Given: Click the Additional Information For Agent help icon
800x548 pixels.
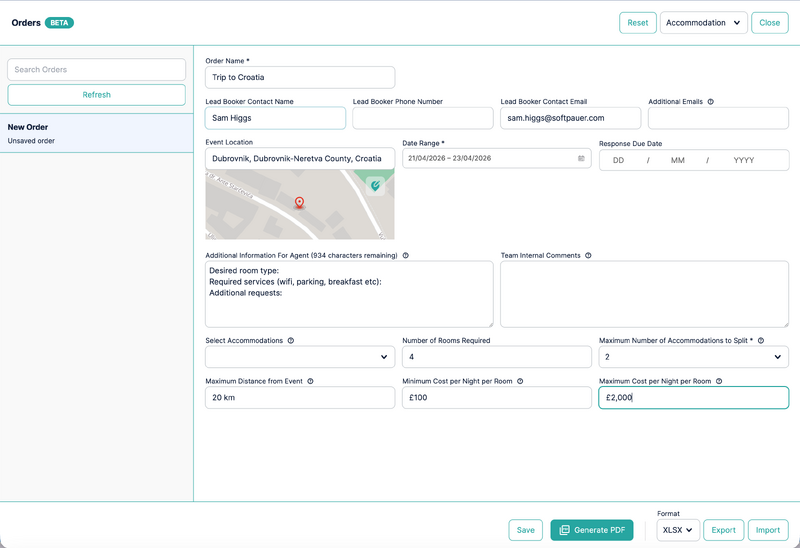Looking at the screenshot, I should coord(406,255).
